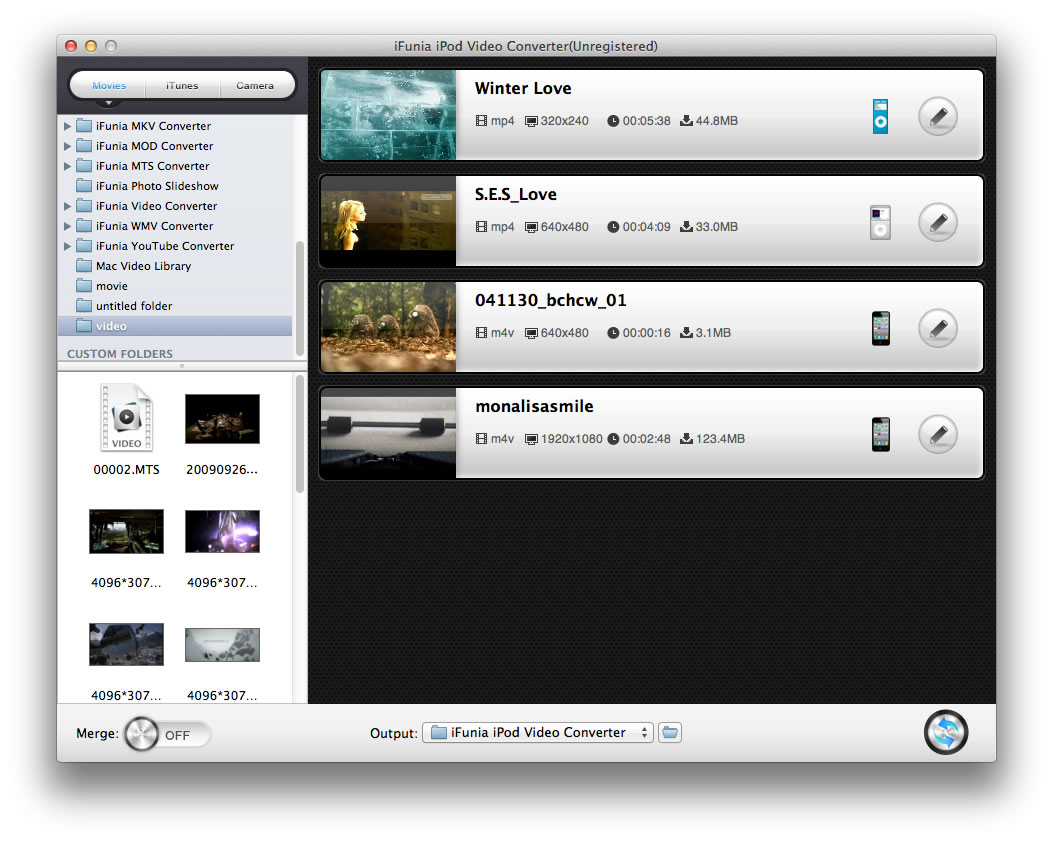Click the file browser vertical scrollbar

(300, 434)
